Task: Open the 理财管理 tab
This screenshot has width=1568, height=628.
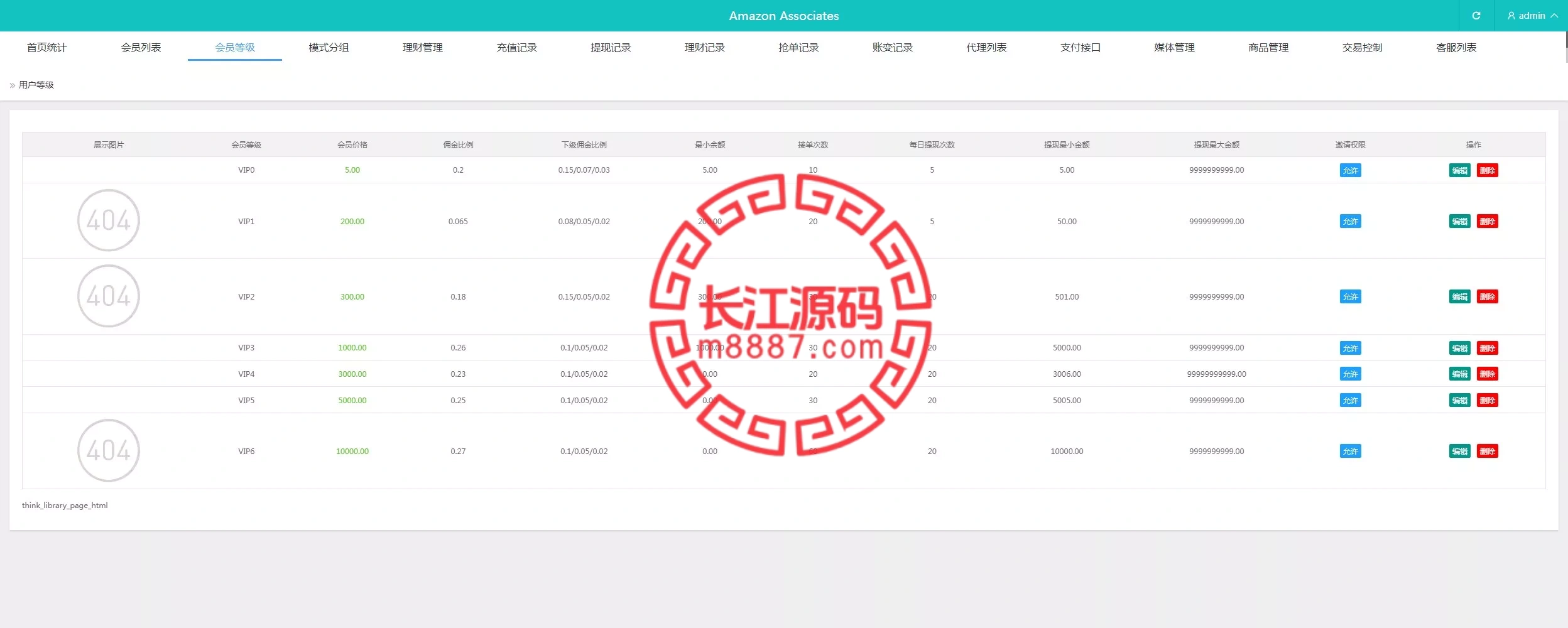Action: (x=423, y=48)
